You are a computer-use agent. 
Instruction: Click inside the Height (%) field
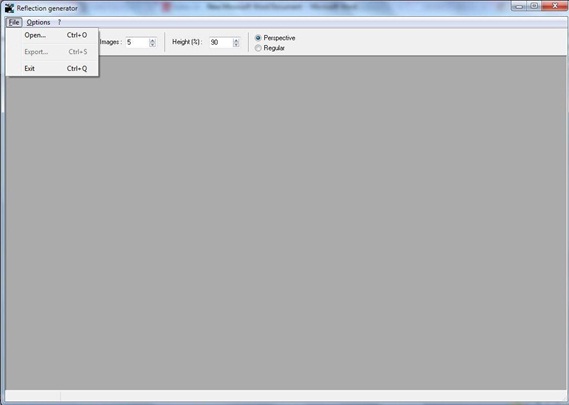pos(221,42)
